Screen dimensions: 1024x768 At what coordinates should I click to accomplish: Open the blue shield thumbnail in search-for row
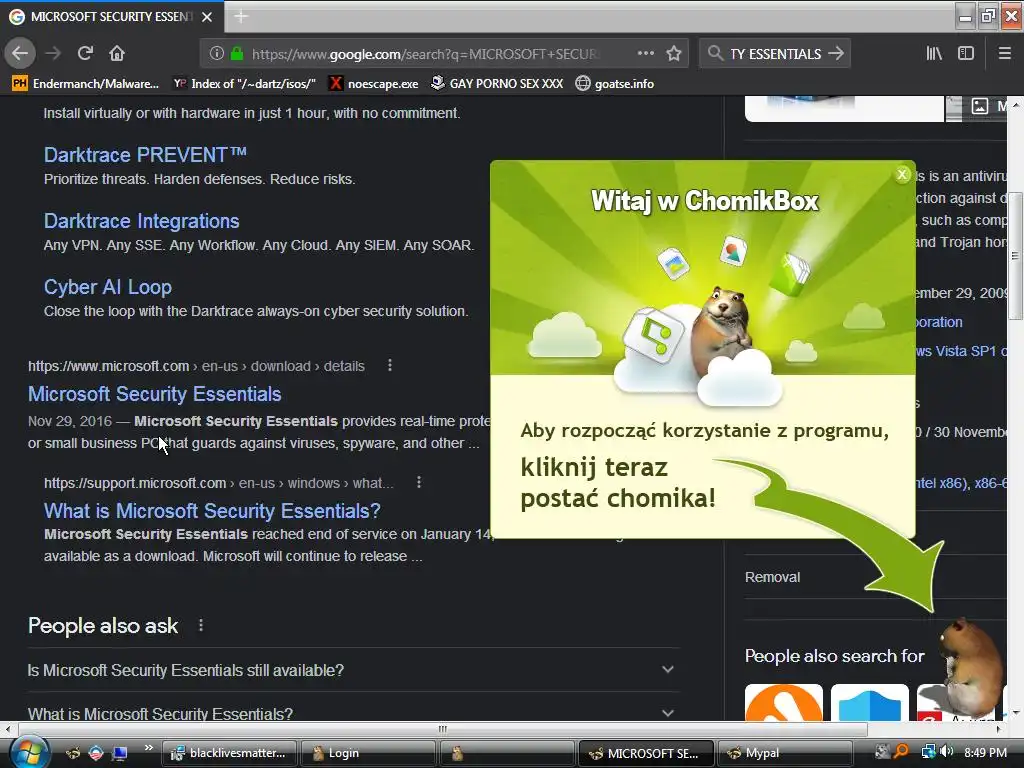point(869,702)
